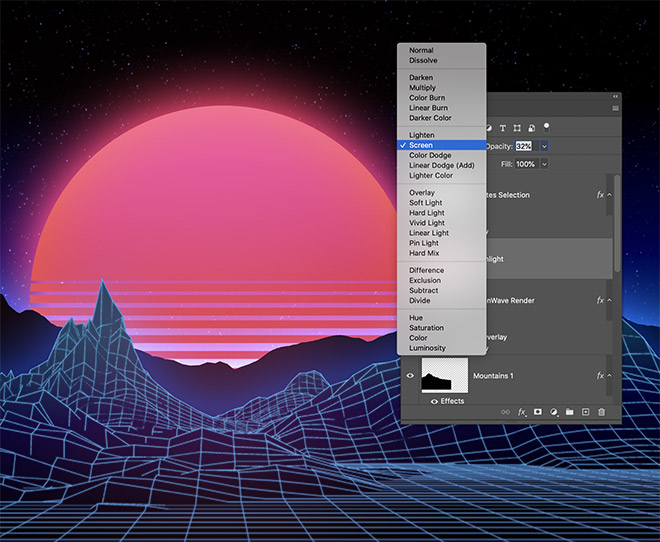Create a new layer

pos(585,412)
